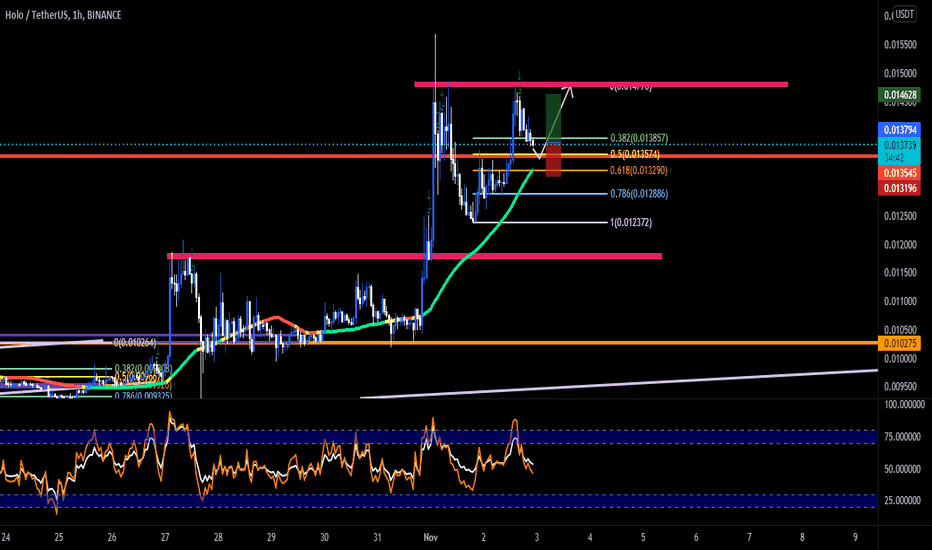The width and height of the screenshot is (932, 550).
Task: Select the lower blue oversold band of oscillator
Action: [439, 501]
